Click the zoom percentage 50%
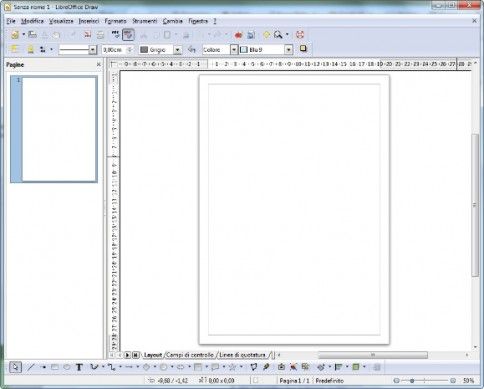This screenshot has height=389, width=484. tap(468, 380)
